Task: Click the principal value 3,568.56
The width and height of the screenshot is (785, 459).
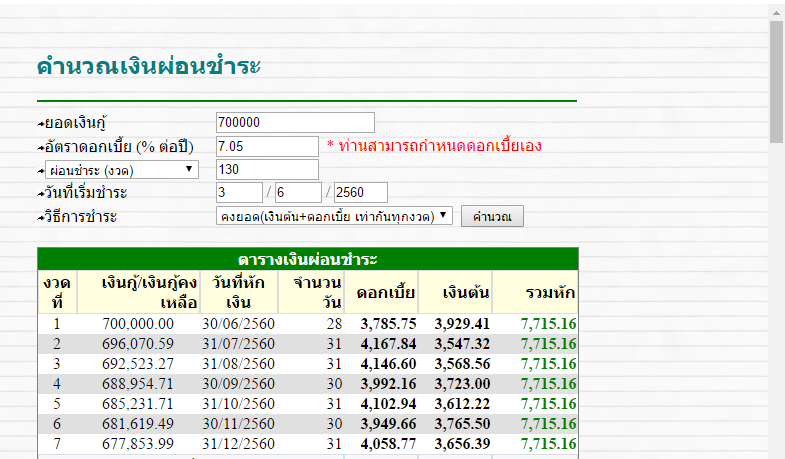Action: [462, 364]
